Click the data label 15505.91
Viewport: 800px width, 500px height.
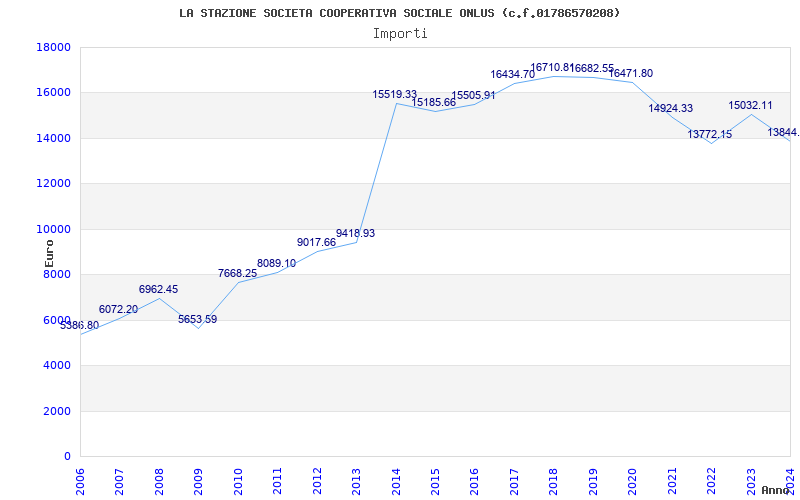473,95
